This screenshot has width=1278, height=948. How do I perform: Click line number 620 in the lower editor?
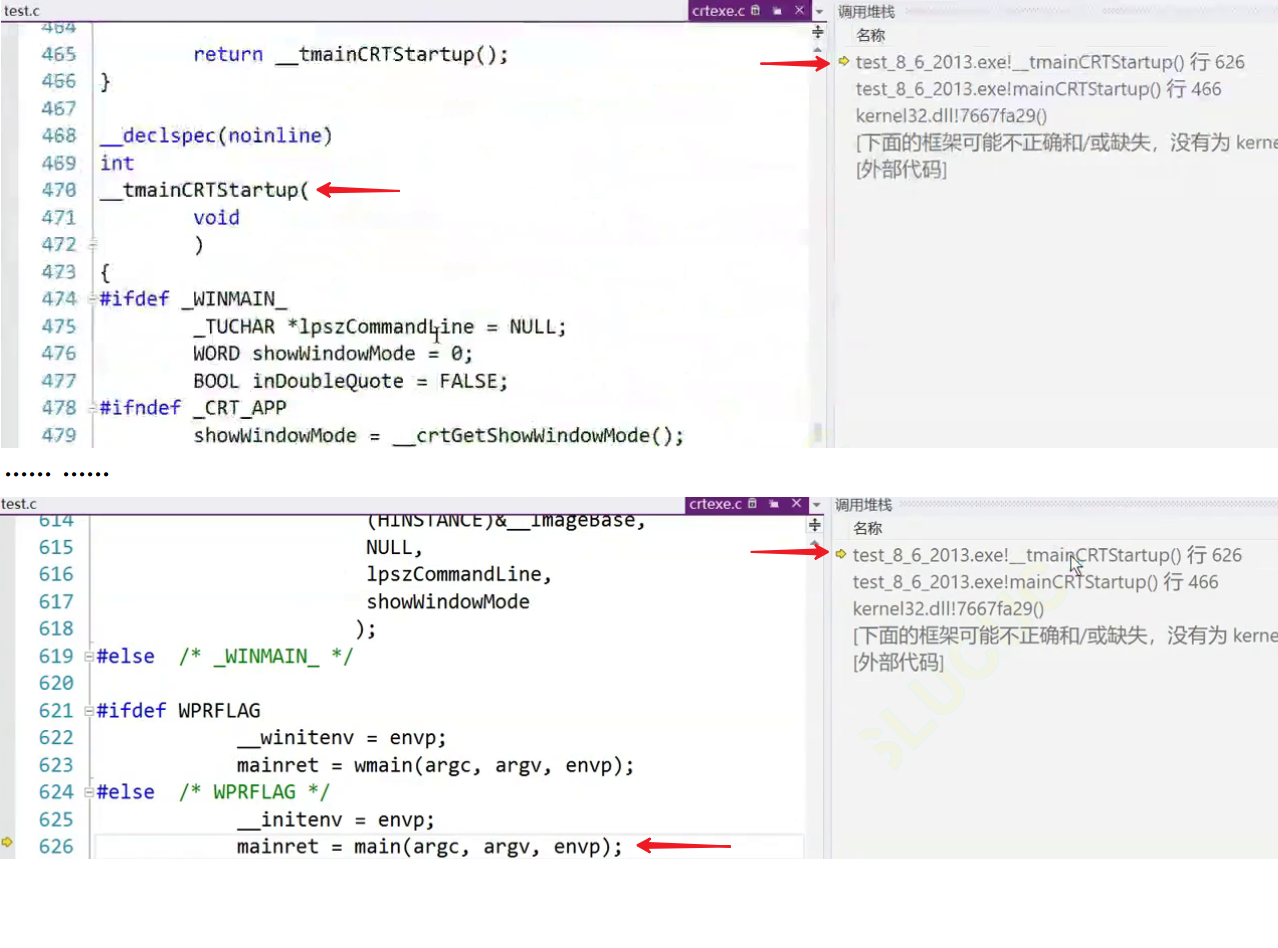point(56,683)
